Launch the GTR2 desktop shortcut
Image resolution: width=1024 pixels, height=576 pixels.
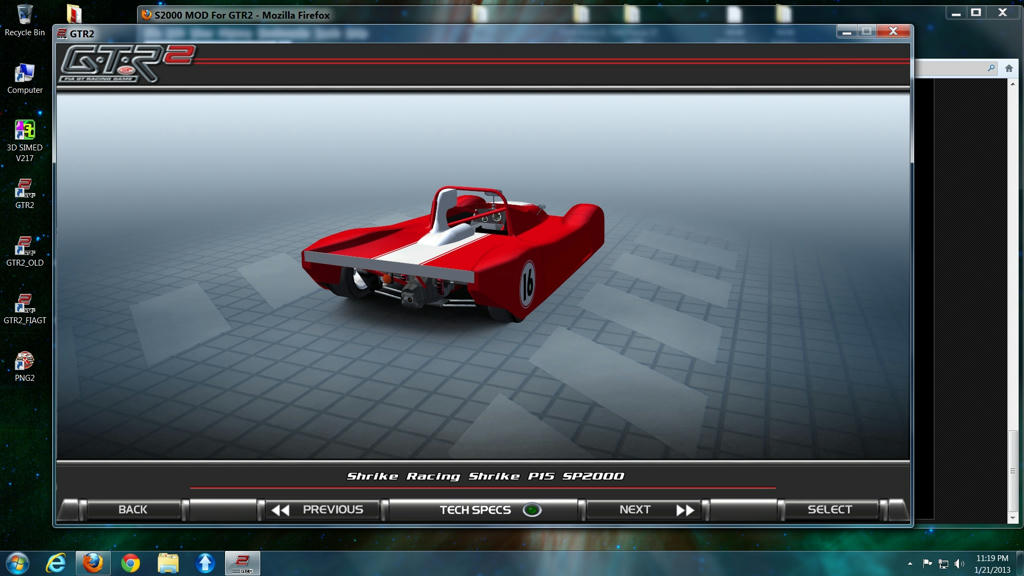pos(25,193)
